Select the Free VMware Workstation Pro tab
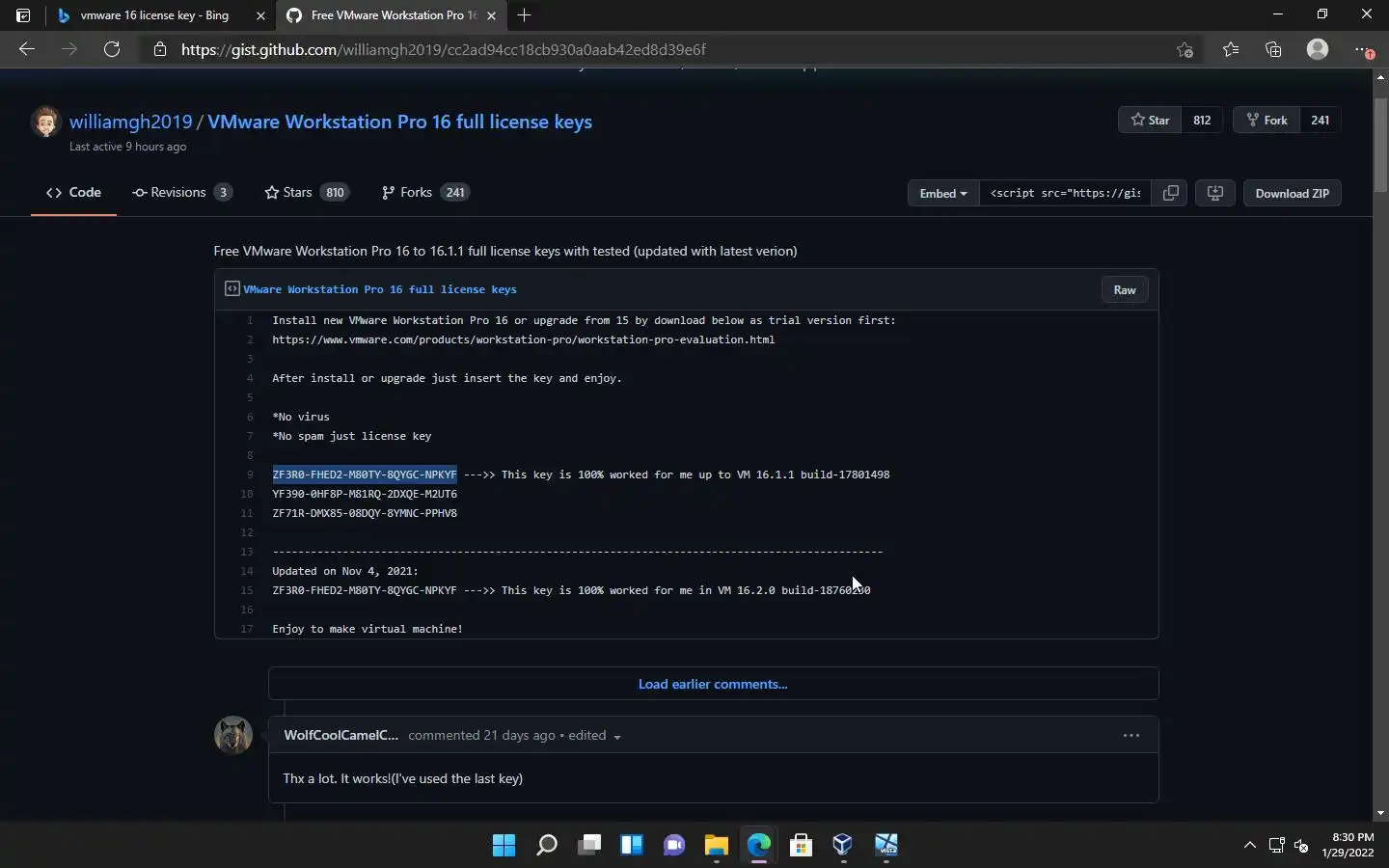1389x868 pixels. (x=391, y=15)
